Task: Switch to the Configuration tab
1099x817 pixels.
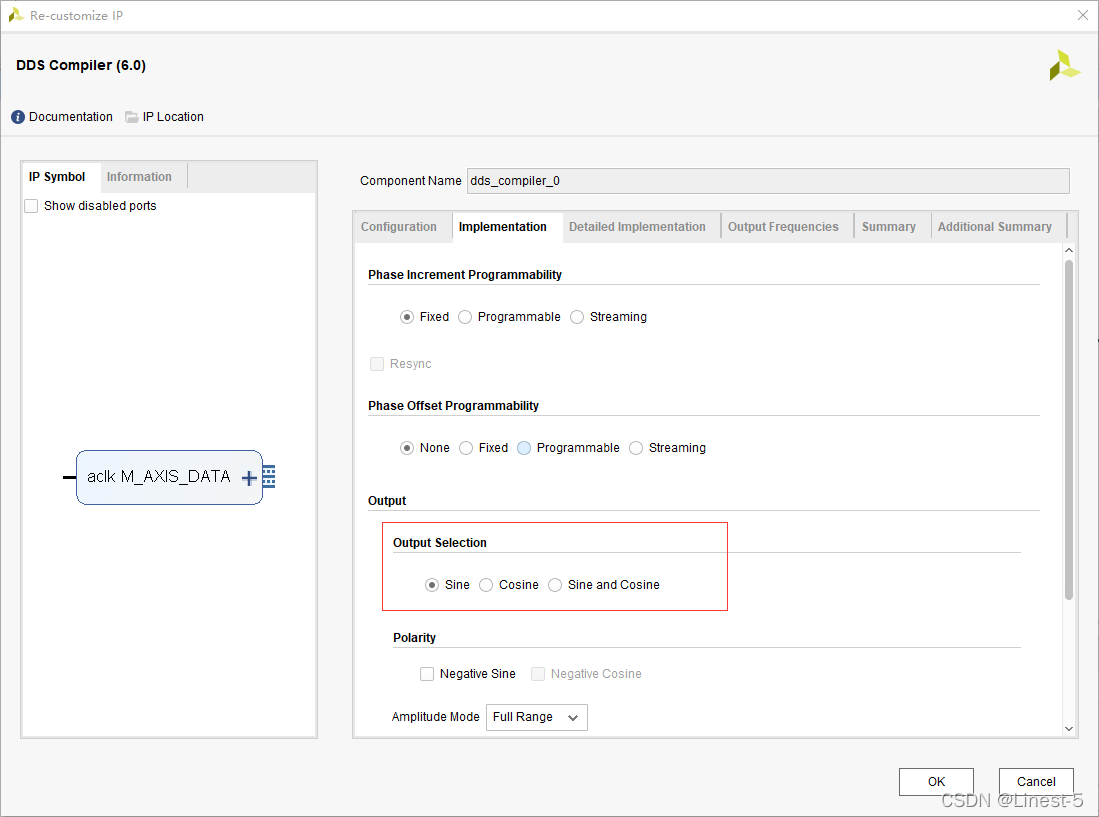Action: click(x=399, y=227)
